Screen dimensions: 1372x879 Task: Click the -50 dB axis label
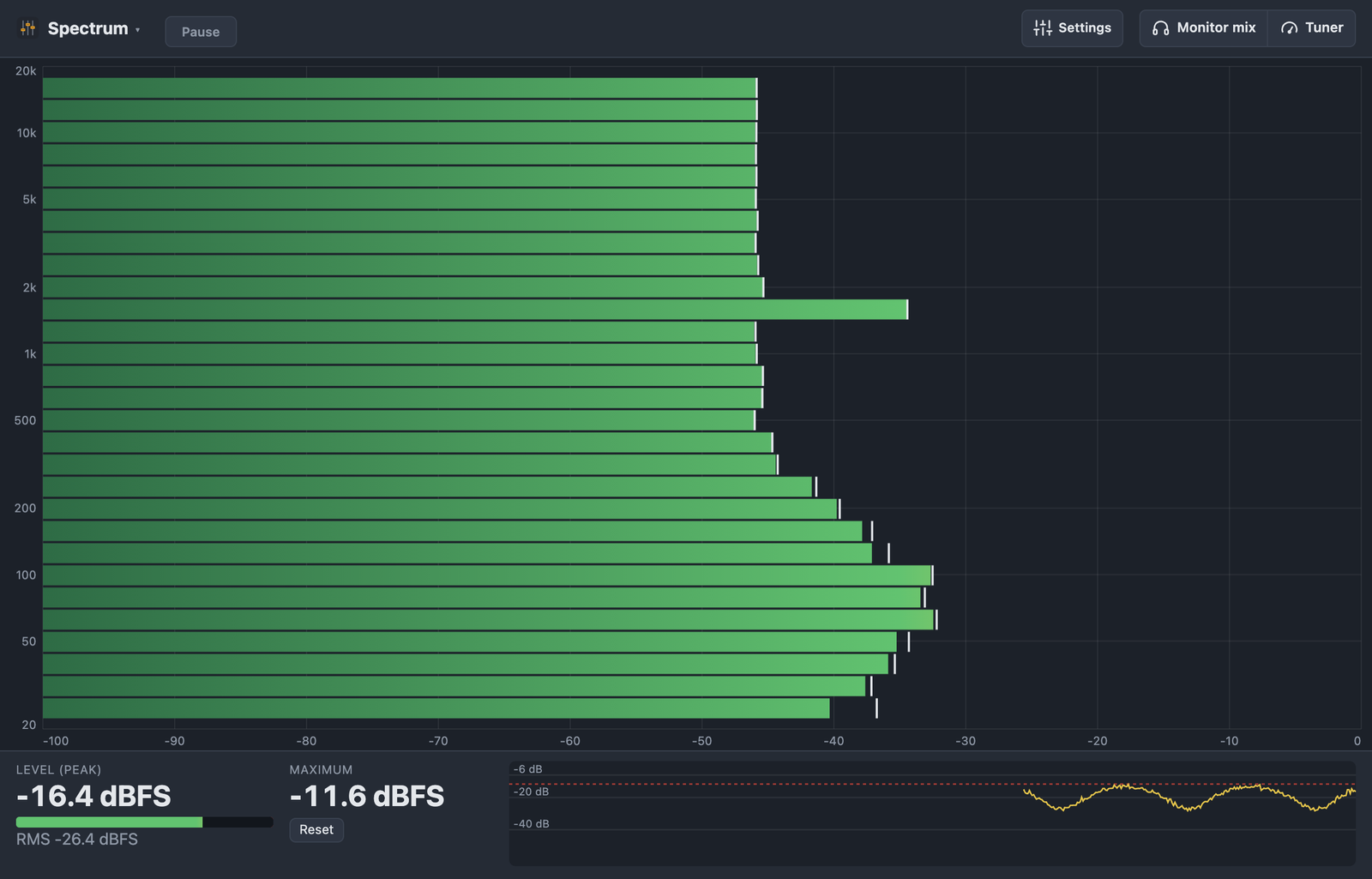click(x=702, y=741)
